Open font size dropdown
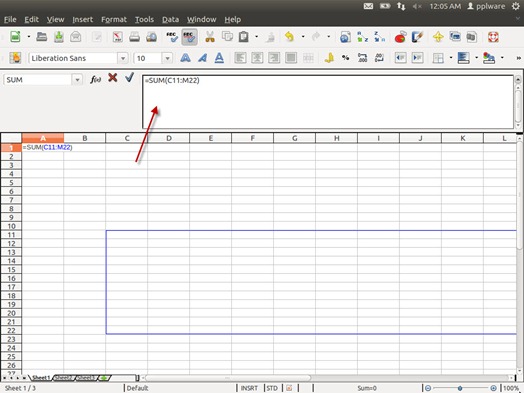Viewport: 524px width, 393px height. (x=167, y=58)
